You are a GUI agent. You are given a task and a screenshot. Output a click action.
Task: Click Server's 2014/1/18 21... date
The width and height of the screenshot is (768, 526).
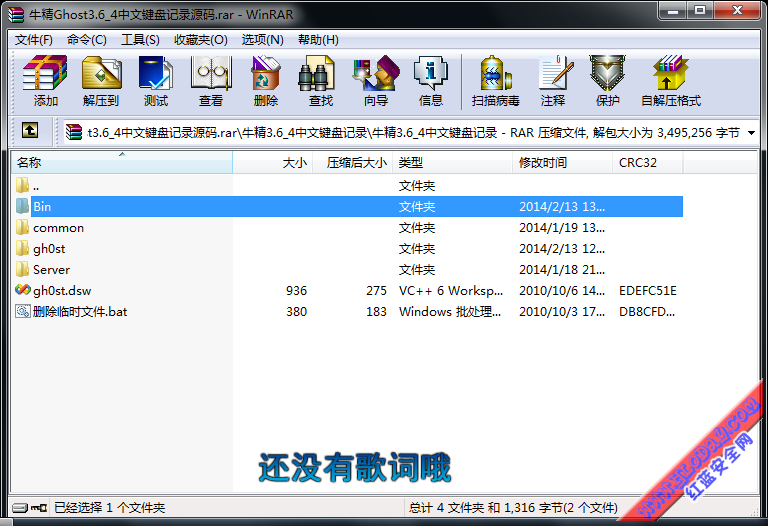point(562,270)
